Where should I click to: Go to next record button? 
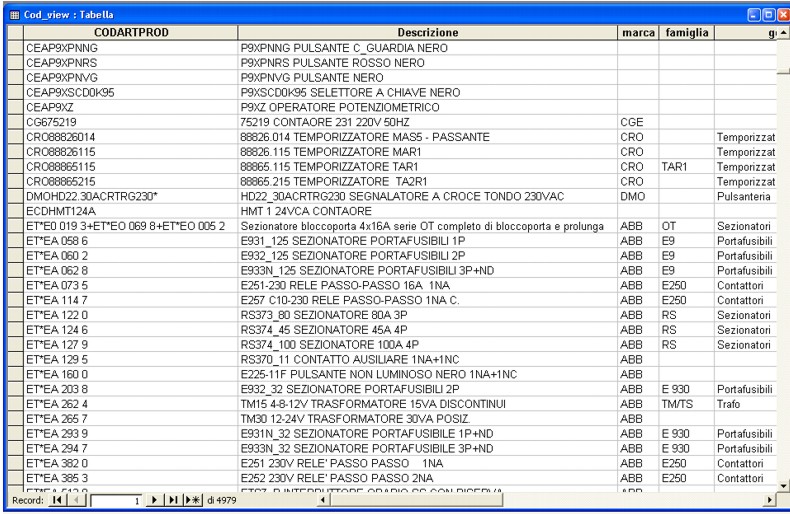point(154,500)
